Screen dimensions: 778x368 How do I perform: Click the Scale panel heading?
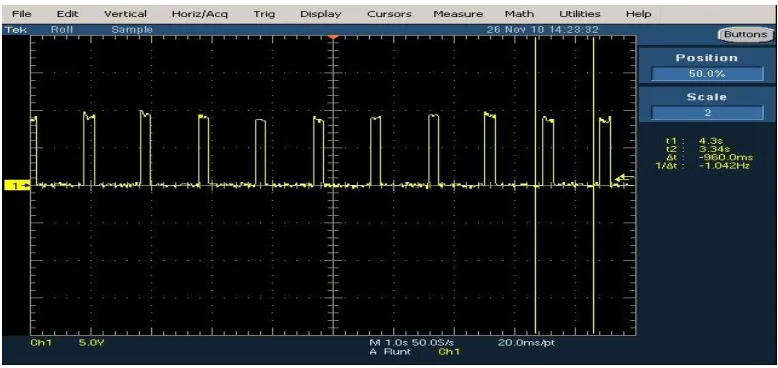tap(707, 97)
